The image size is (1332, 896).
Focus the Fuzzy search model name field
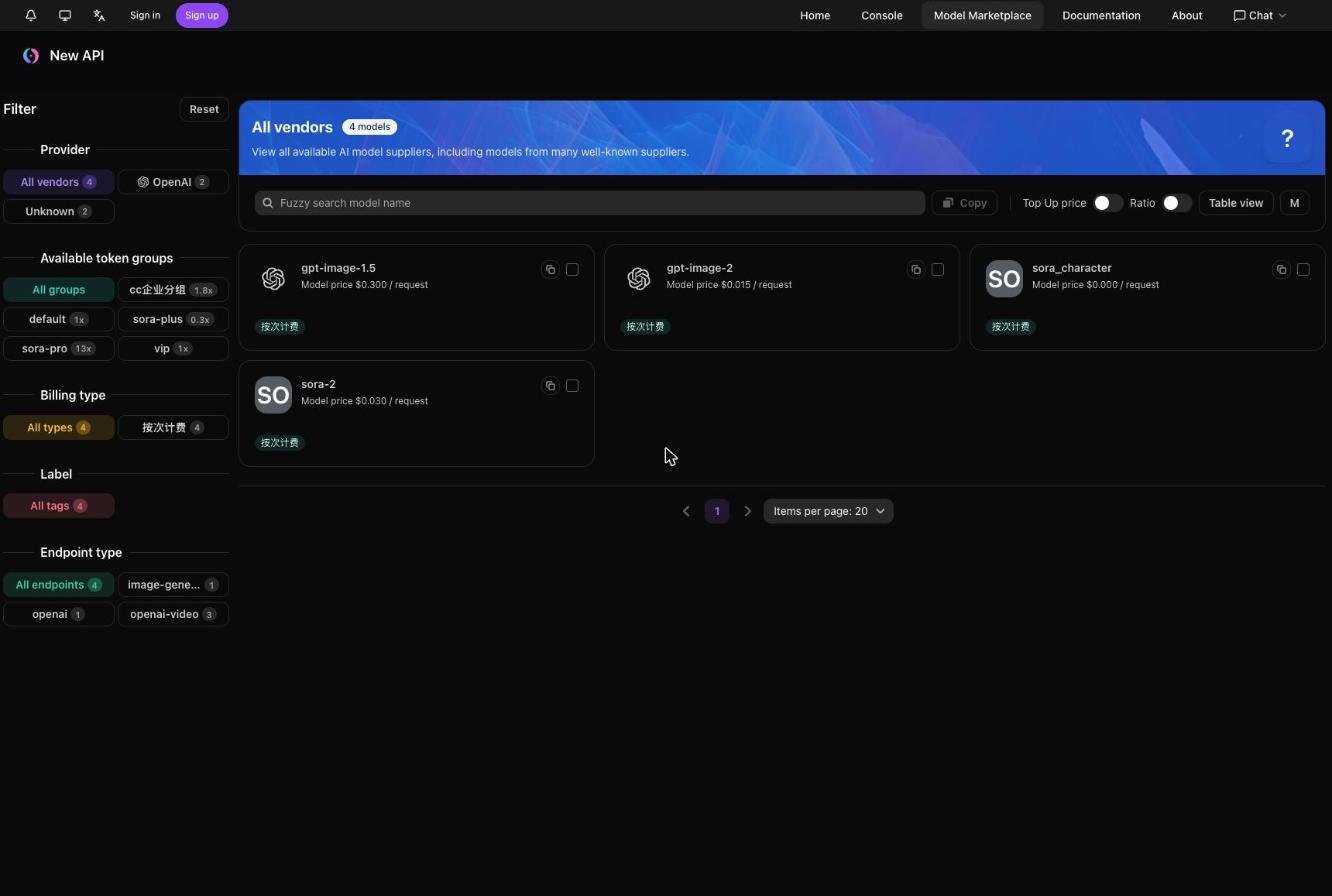click(589, 203)
